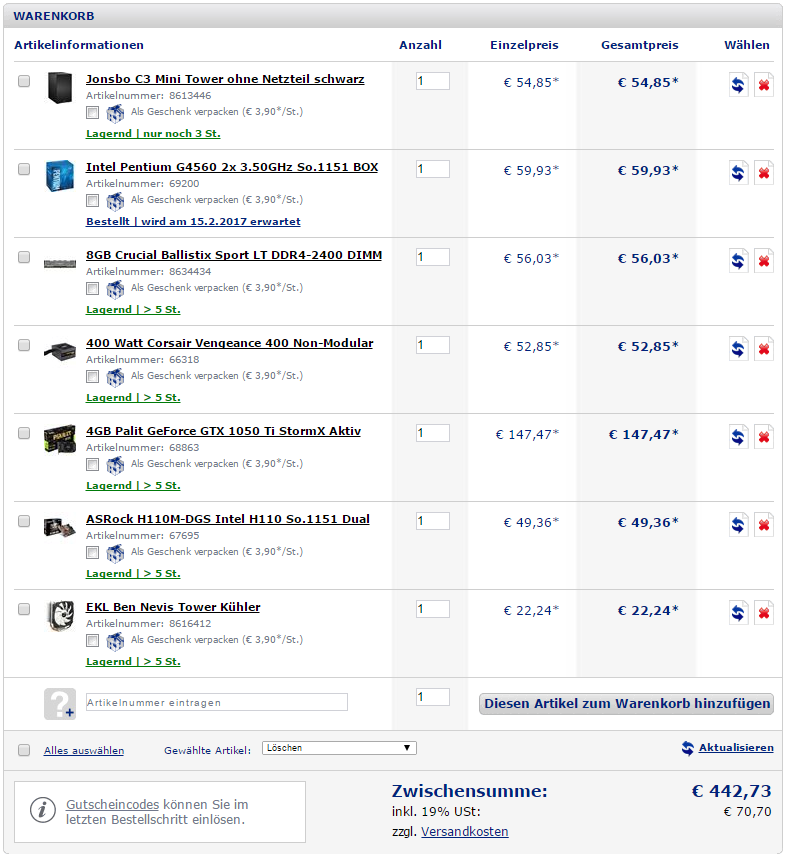Enable gift wrapping for Intel Pentium G4560
787x863 pixels.
pyautogui.click(x=92, y=200)
